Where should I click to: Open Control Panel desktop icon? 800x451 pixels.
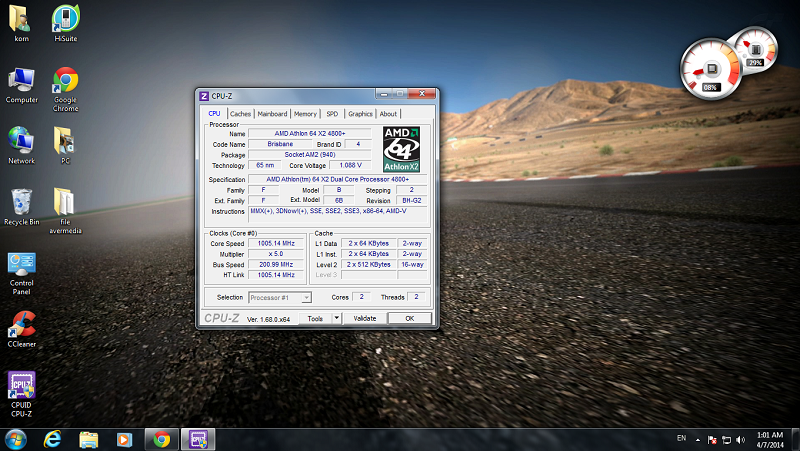pos(21,273)
